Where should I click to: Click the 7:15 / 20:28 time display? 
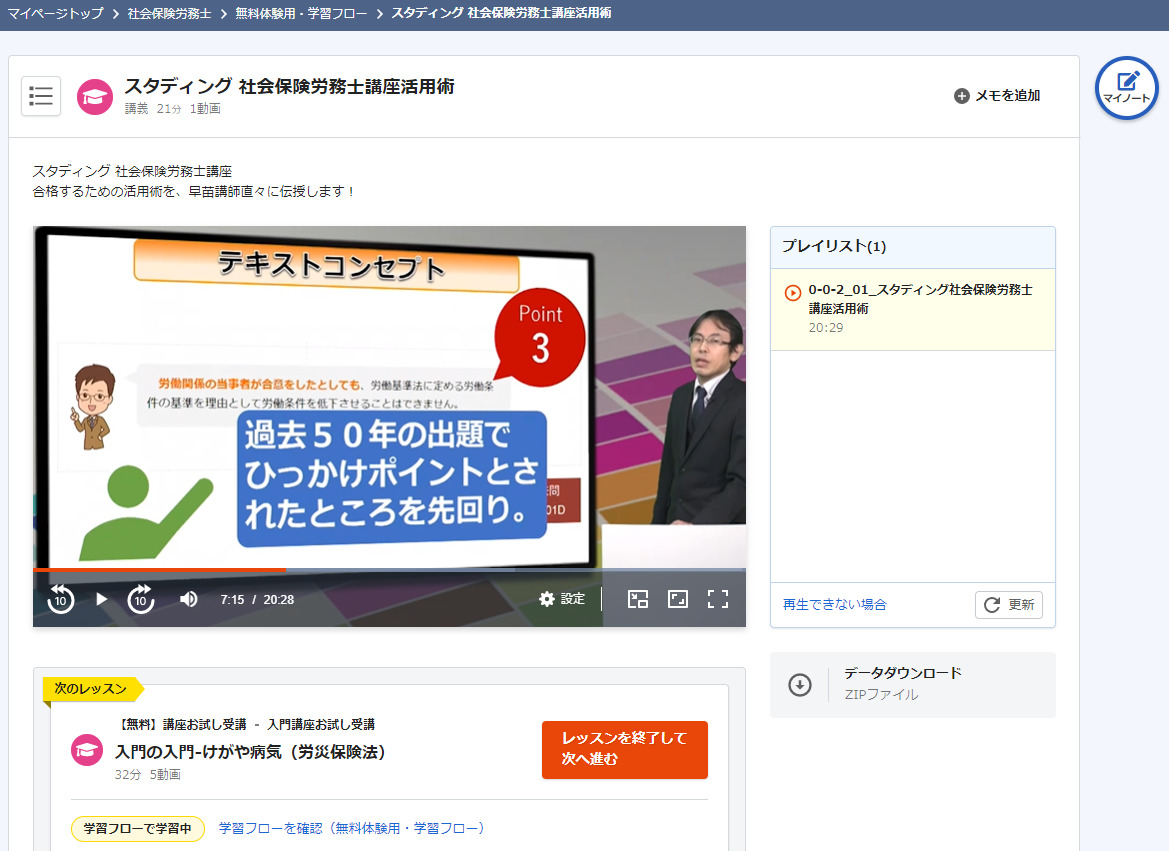click(x=257, y=600)
